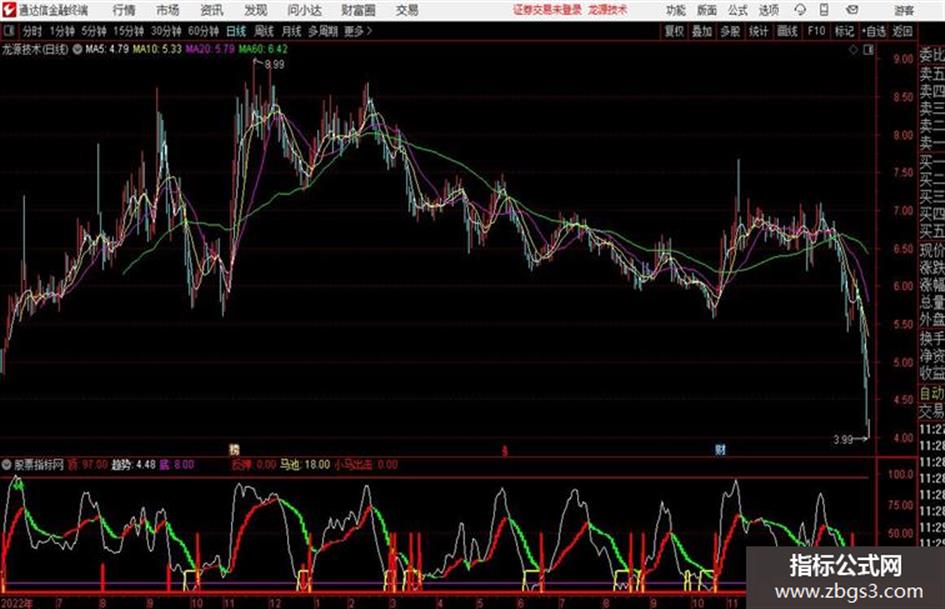Viewport: 945px width, 609px height.
Task: Click the 复权 toolbar button
Action: [x=674, y=31]
